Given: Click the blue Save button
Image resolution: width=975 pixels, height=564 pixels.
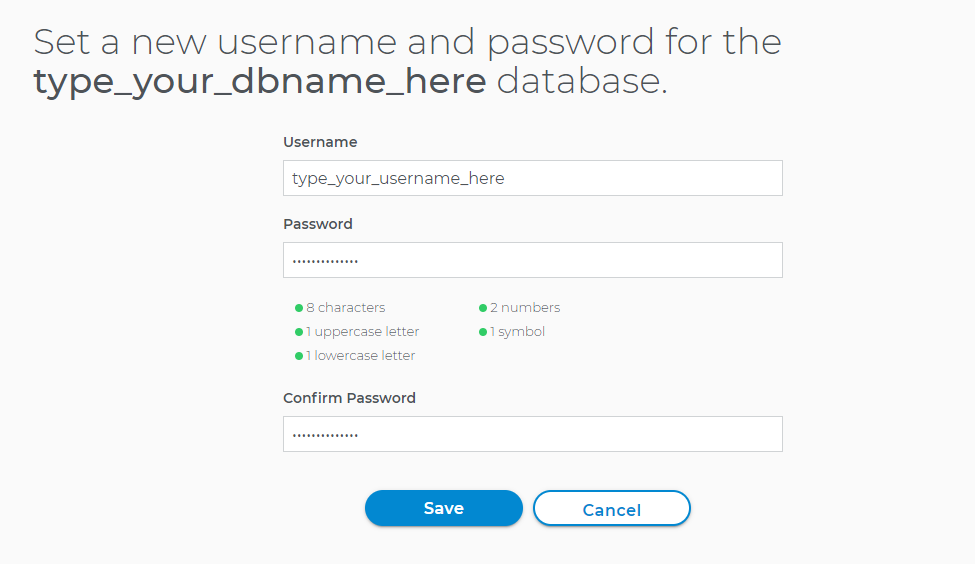Looking at the screenshot, I should [443, 508].
